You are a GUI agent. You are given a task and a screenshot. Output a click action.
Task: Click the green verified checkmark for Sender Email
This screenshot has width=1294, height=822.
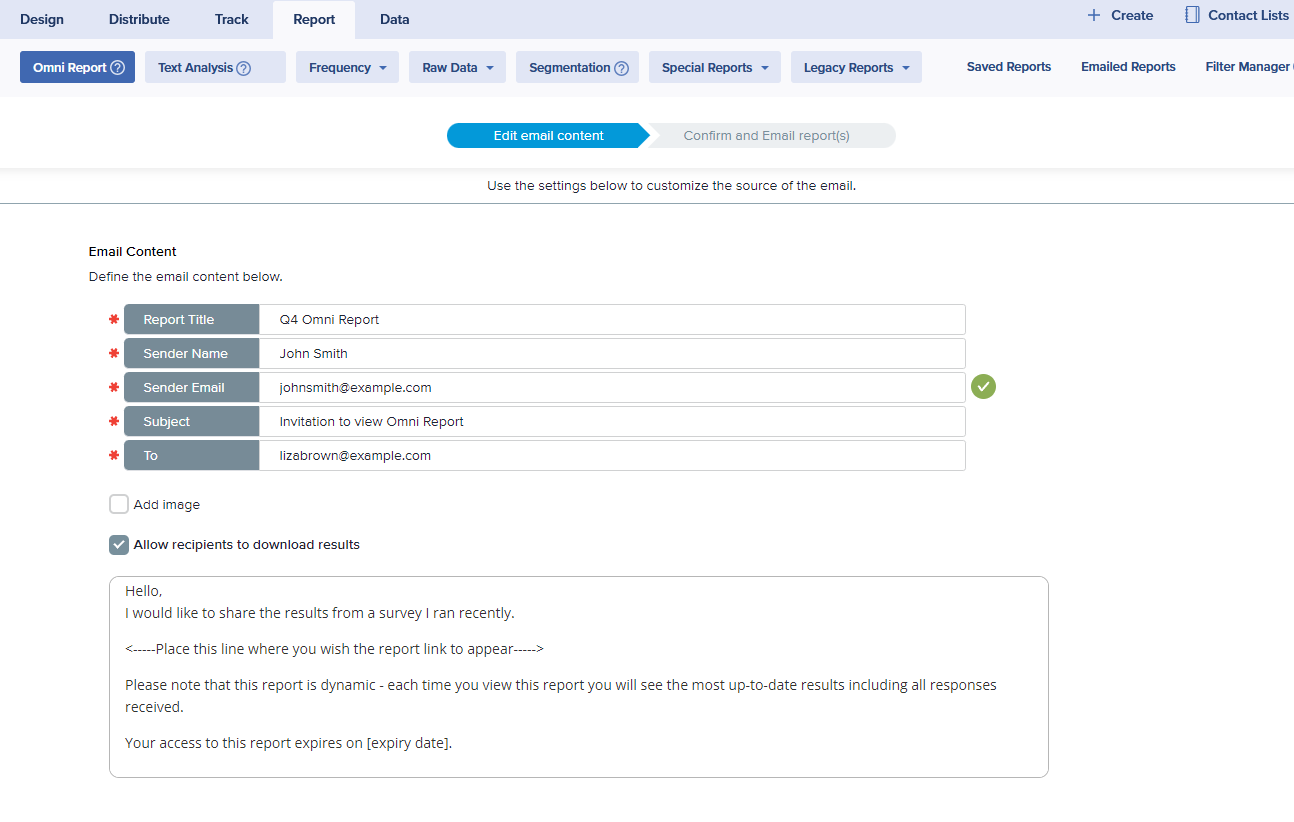[x=983, y=387]
